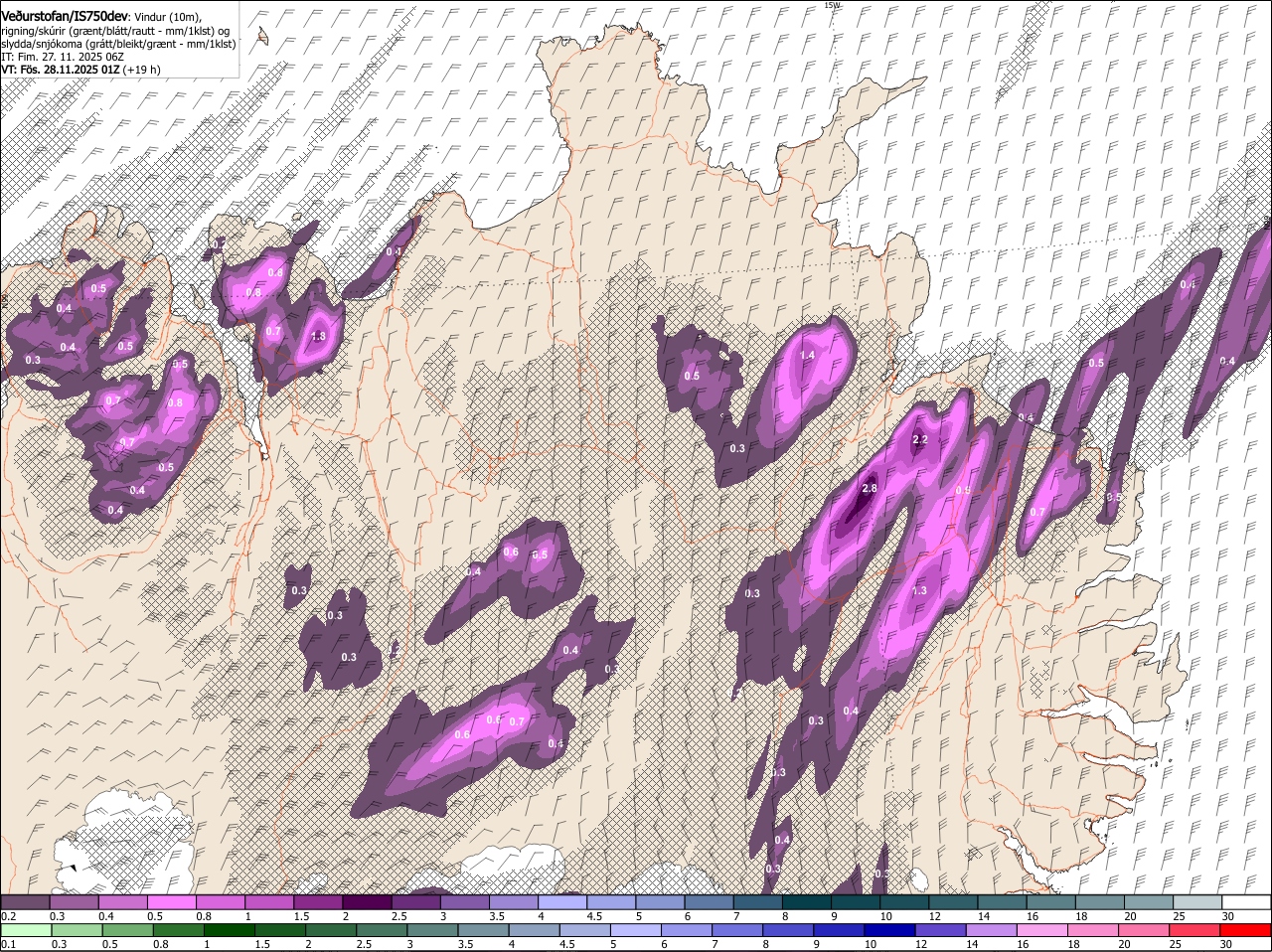Select the darkest green lower swatch at 1

click(230, 930)
